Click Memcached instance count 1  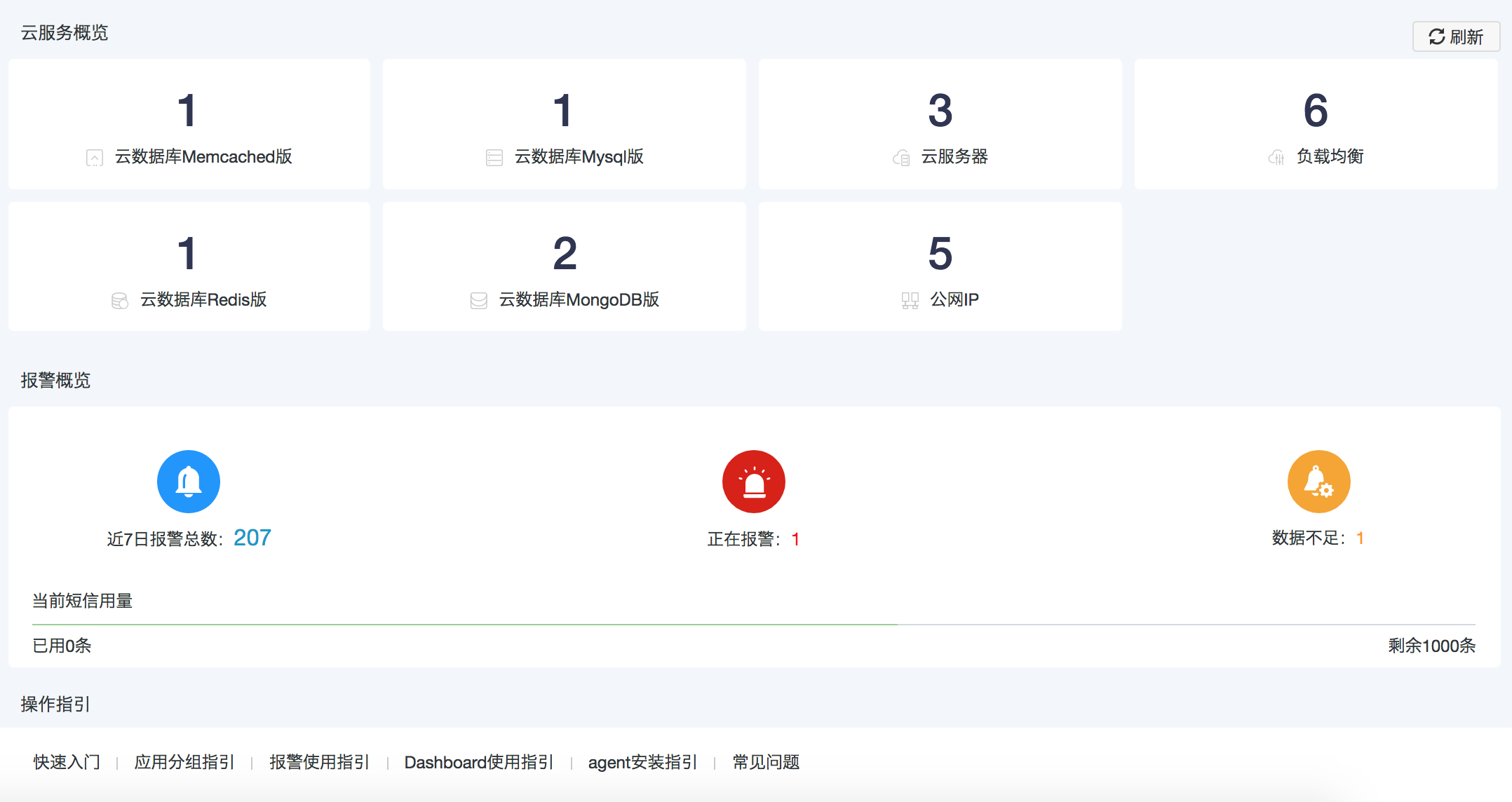point(187,111)
